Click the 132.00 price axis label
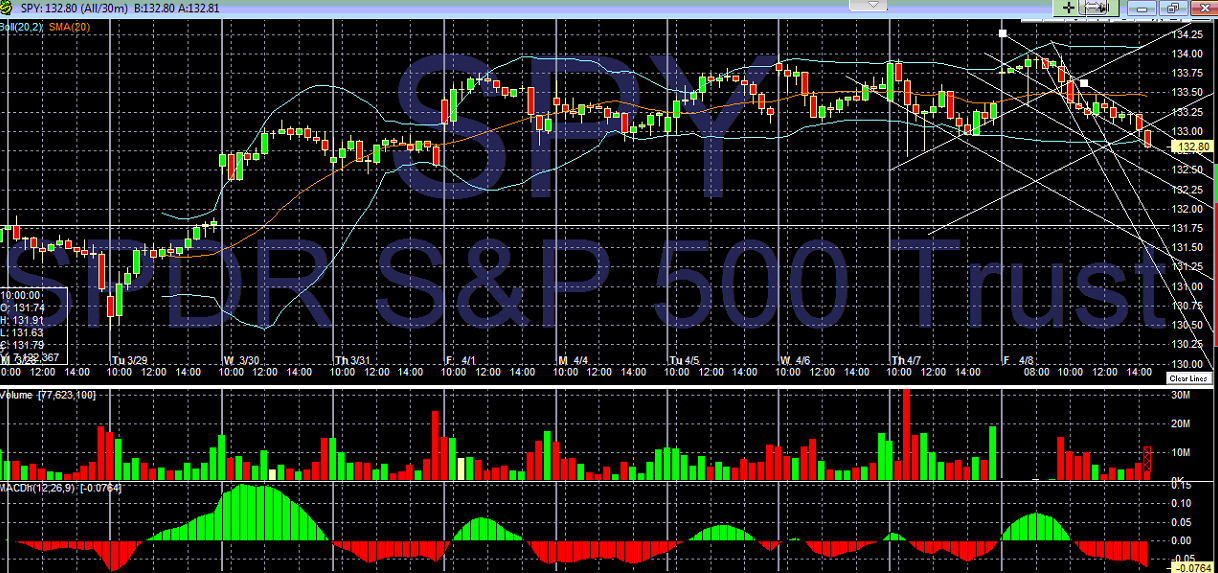Screen dimensions: 1218x573 (1188, 208)
